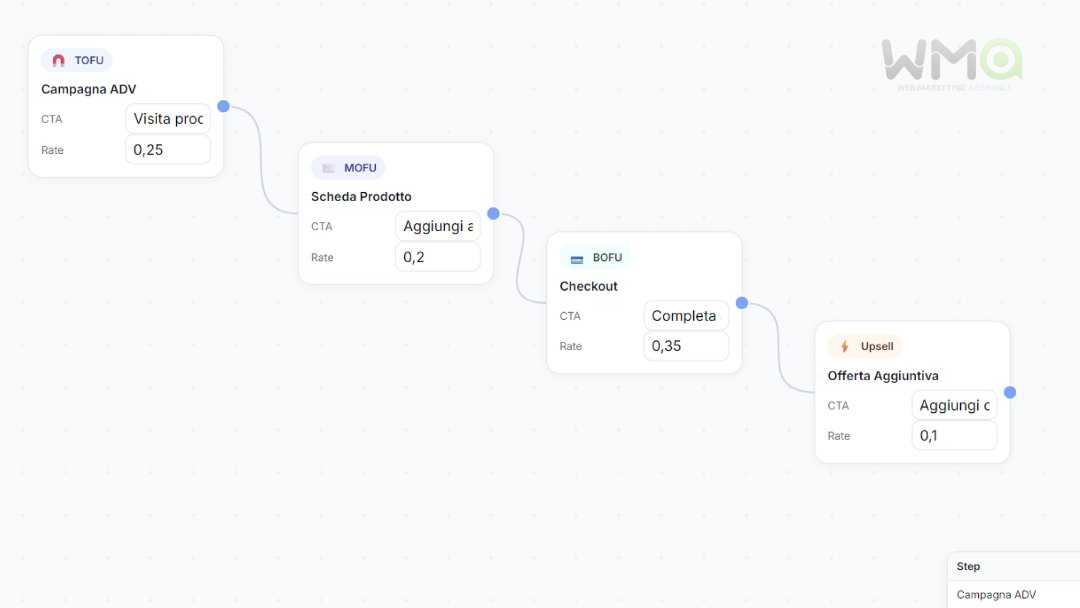Edit the Campagna ADV CTA field
This screenshot has height=608, width=1080.
pos(168,119)
